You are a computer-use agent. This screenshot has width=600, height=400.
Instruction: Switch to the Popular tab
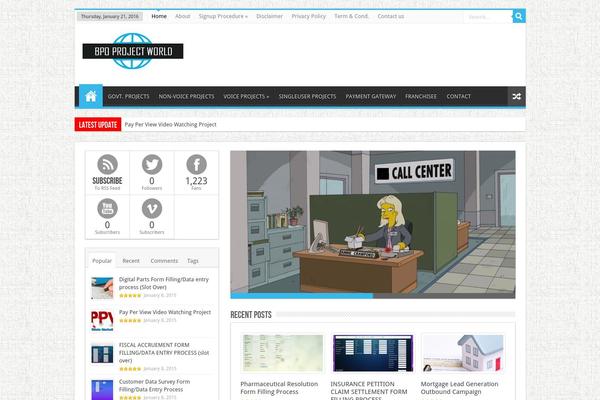pyautogui.click(x=102, y=261)
